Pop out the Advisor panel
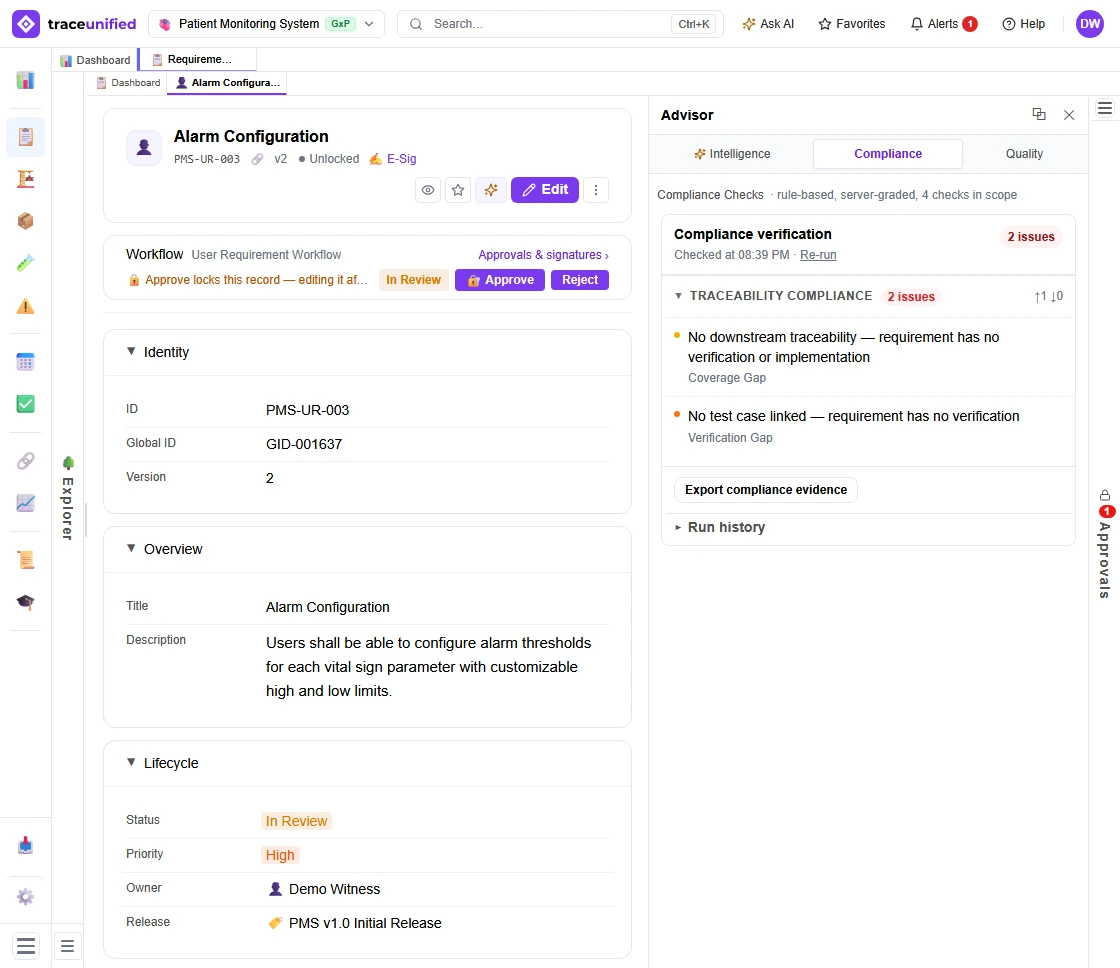This screenshot has width=1120, height=968. coord(1039,114)
